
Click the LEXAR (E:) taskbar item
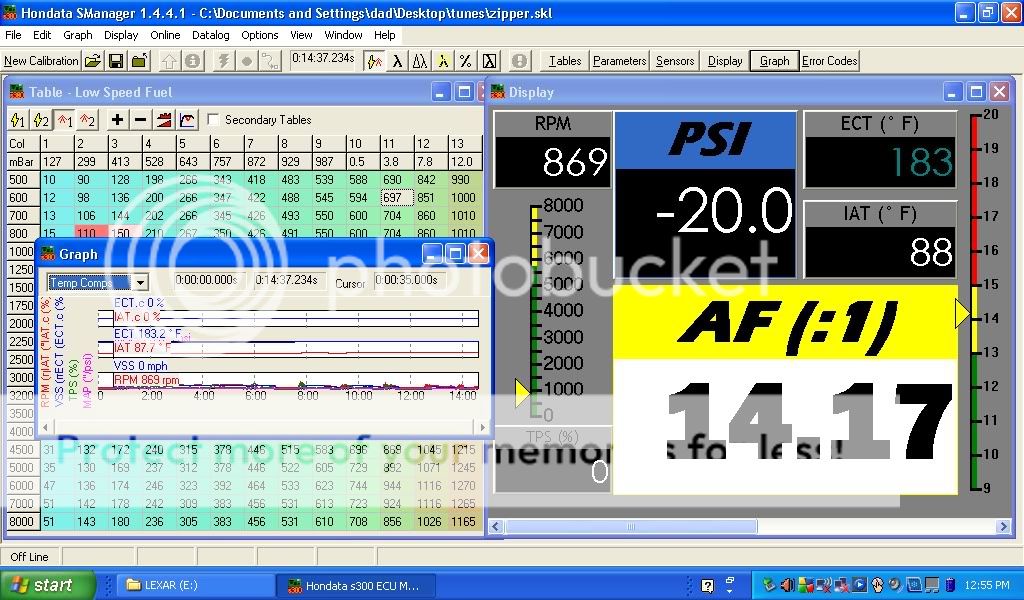[x=196, y=586]
